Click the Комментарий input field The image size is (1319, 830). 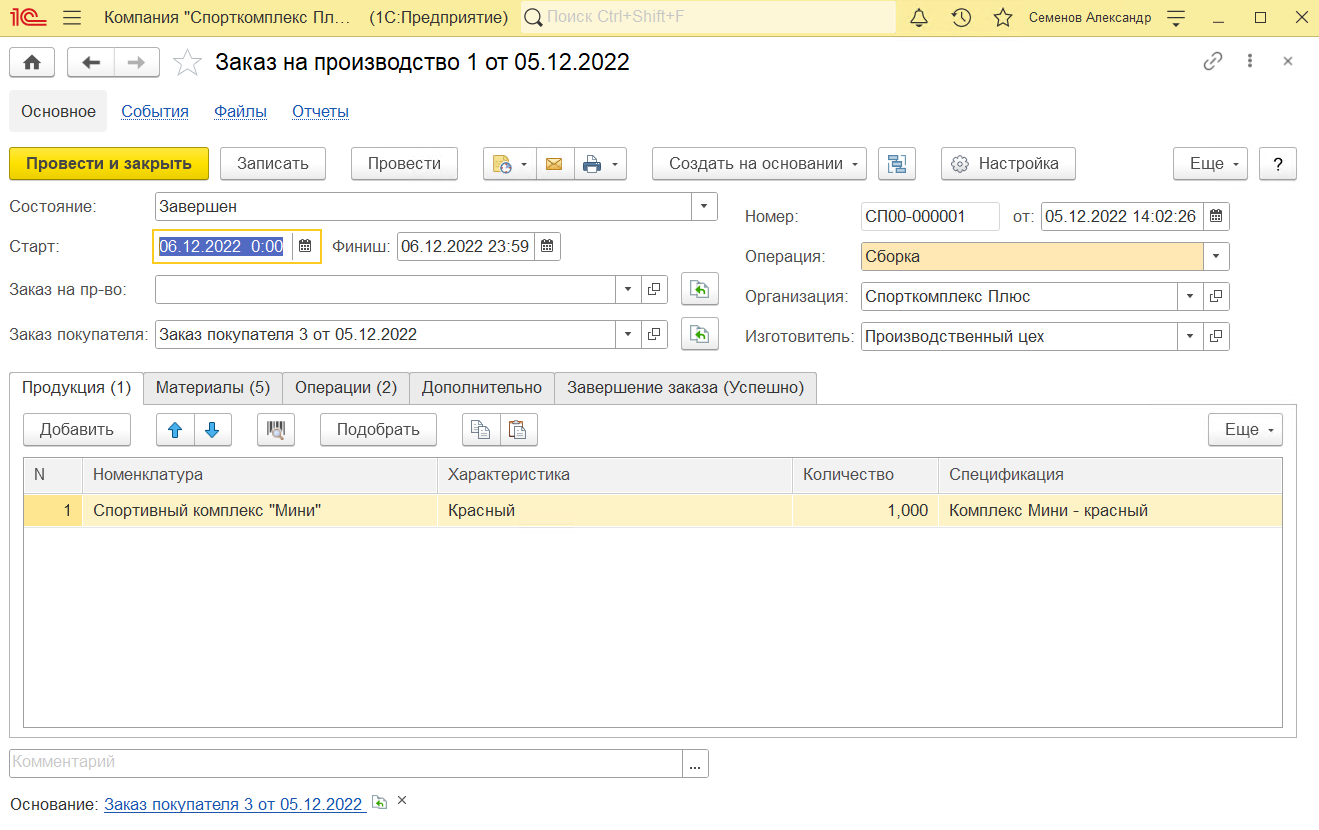(x=346, y=762)
